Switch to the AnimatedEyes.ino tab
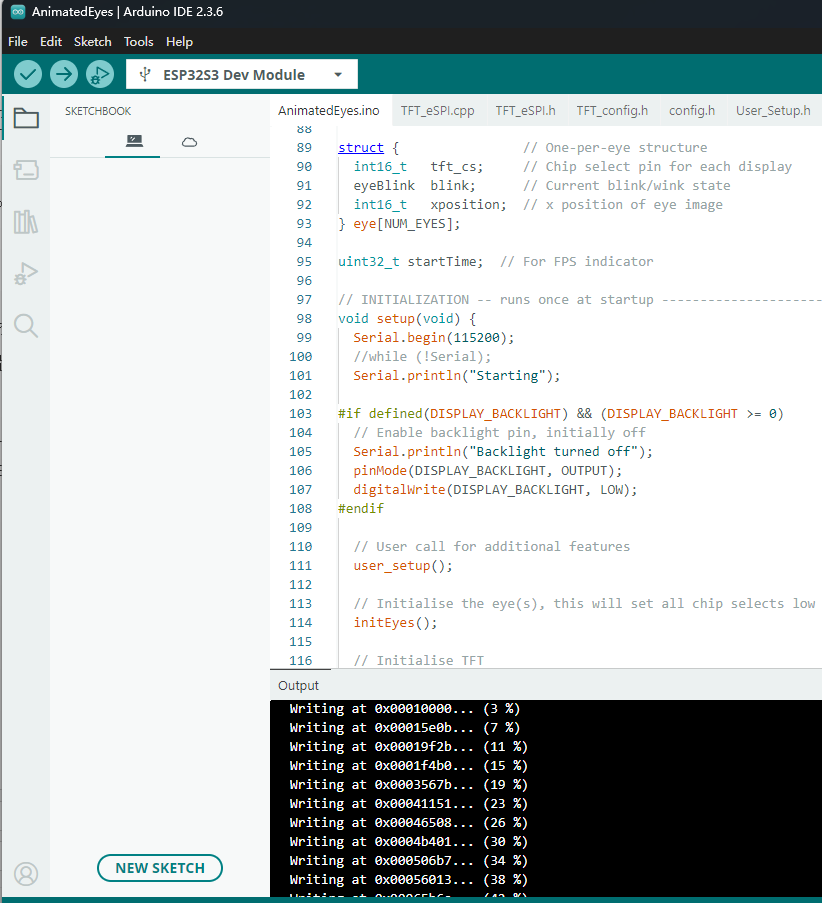Viewport: 822px width, 903px height. click(x=329, y=111)
